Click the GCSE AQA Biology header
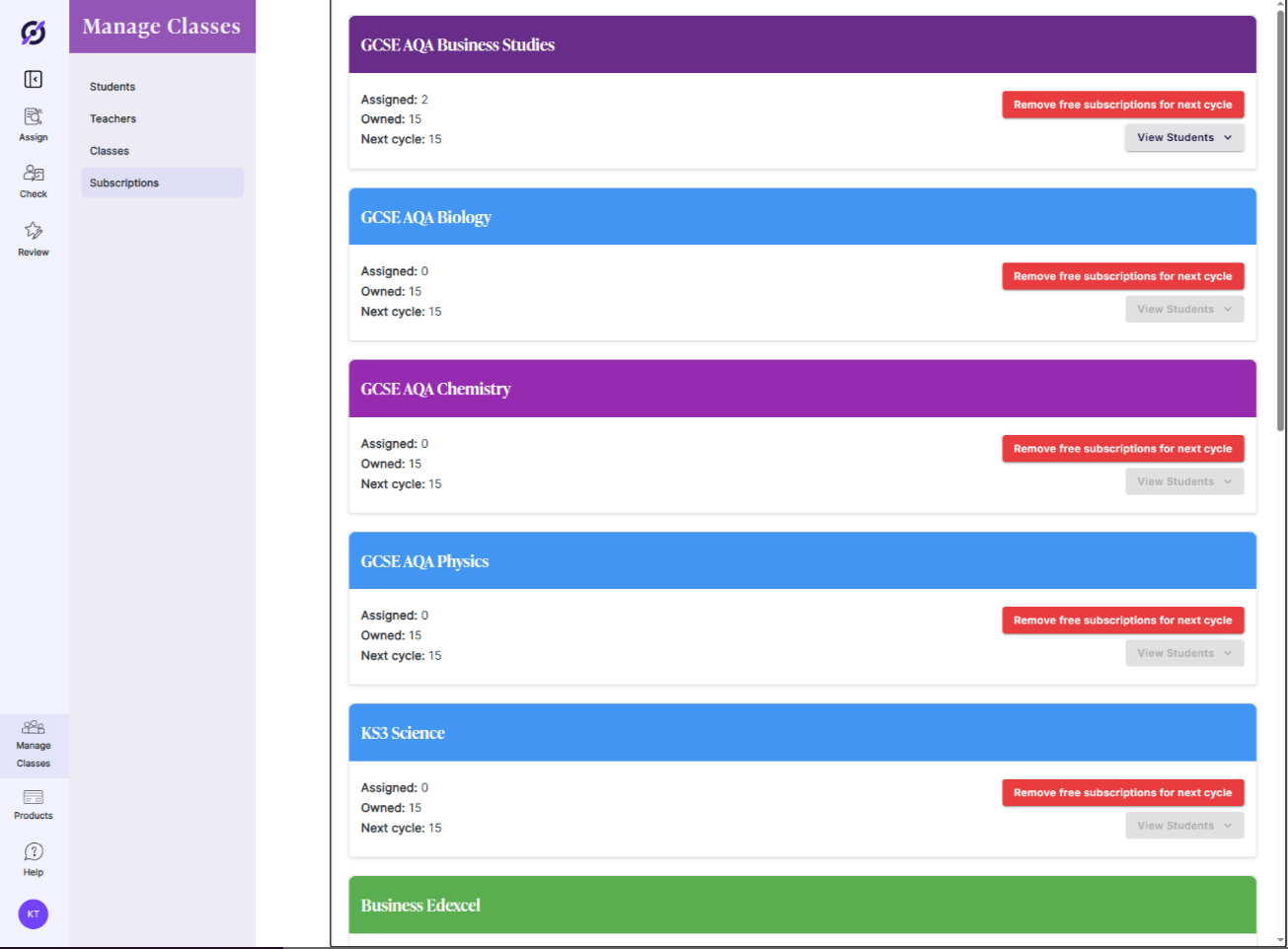Screen dimensions: 1288x949 point(802,217)
